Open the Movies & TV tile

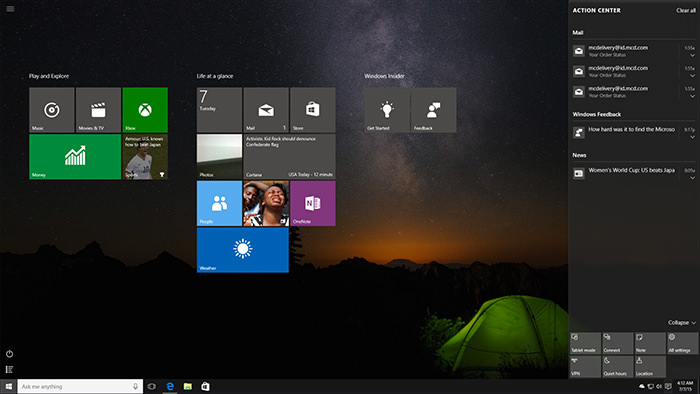point(98,110)
